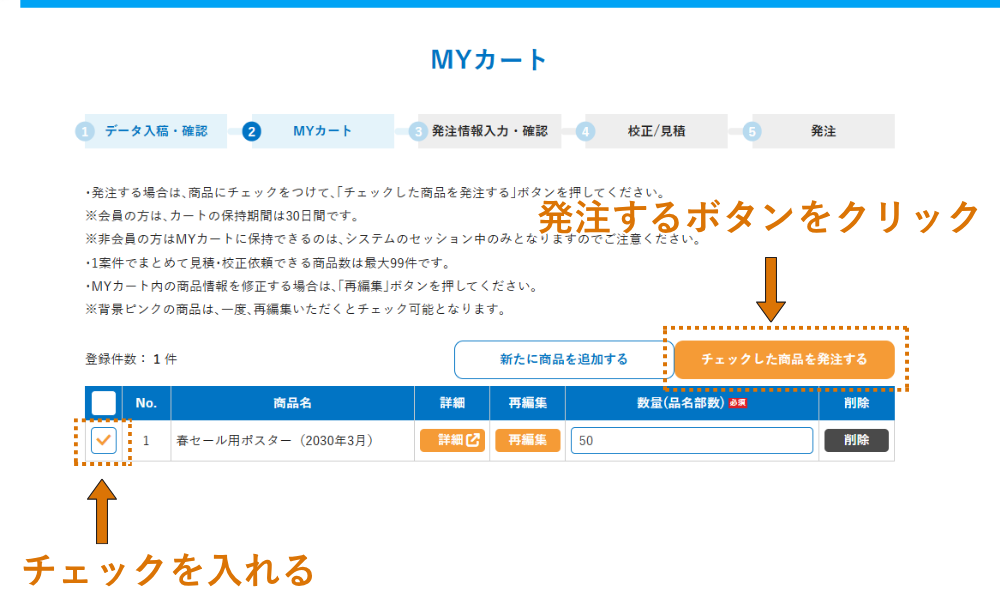Click the 登録件数： 1 件 text
The image size is (1000, 607).
click(131, 360)
